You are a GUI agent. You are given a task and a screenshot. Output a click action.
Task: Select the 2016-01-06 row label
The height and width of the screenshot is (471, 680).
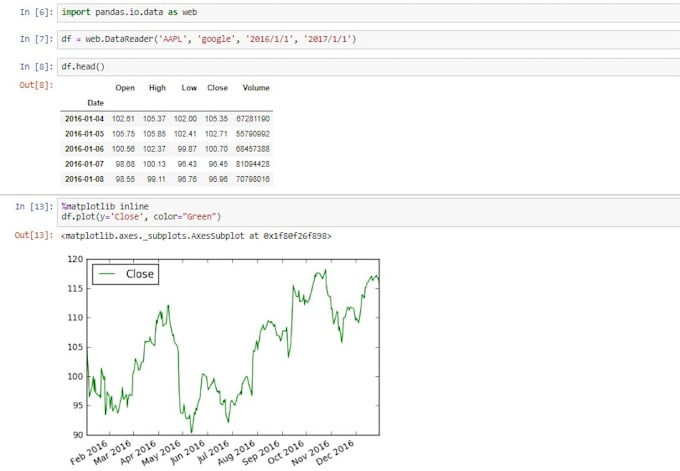click(85, 149)
